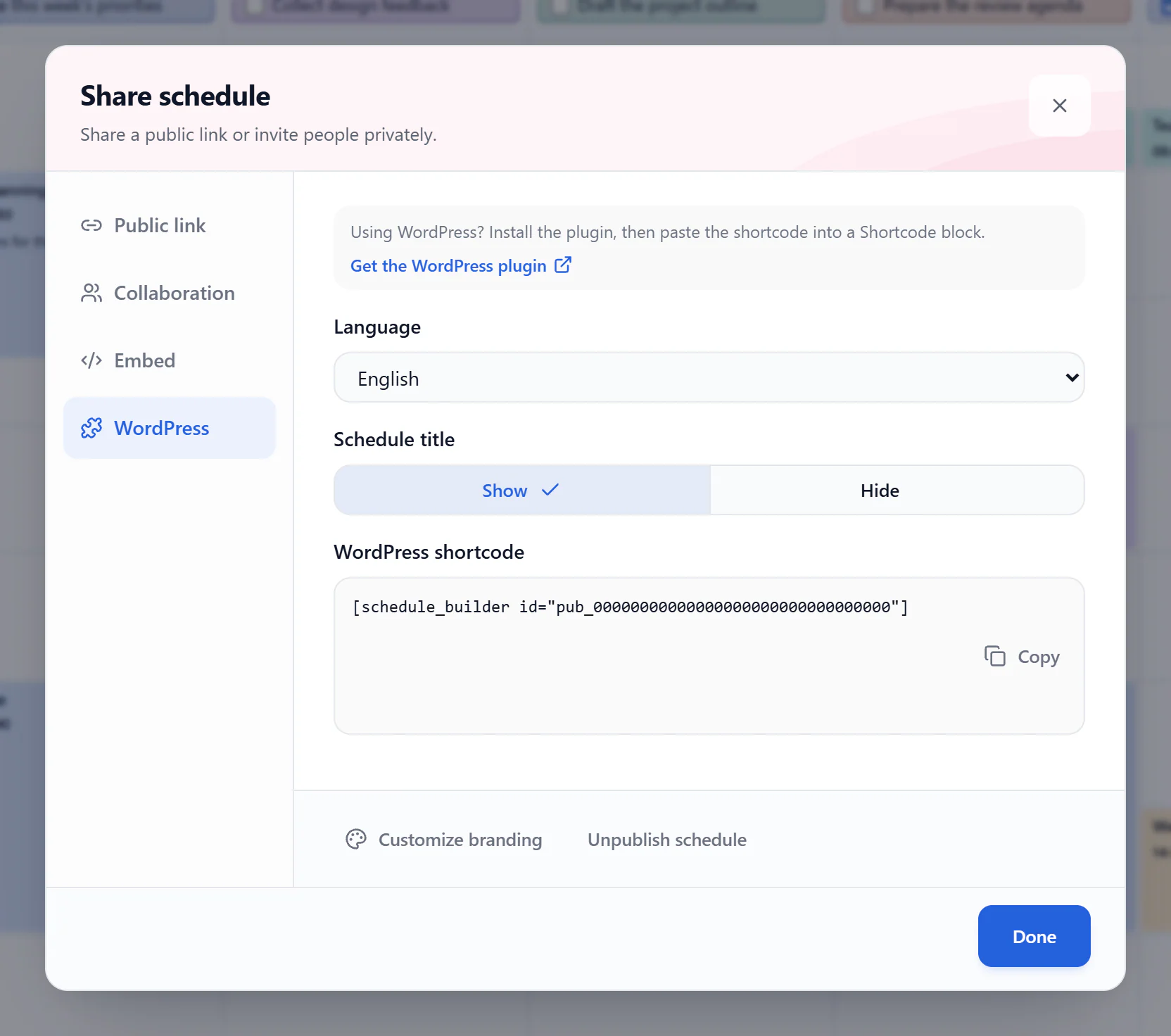Choose Show for schedule title
1171x1036 pixels.
pos(522,491)
